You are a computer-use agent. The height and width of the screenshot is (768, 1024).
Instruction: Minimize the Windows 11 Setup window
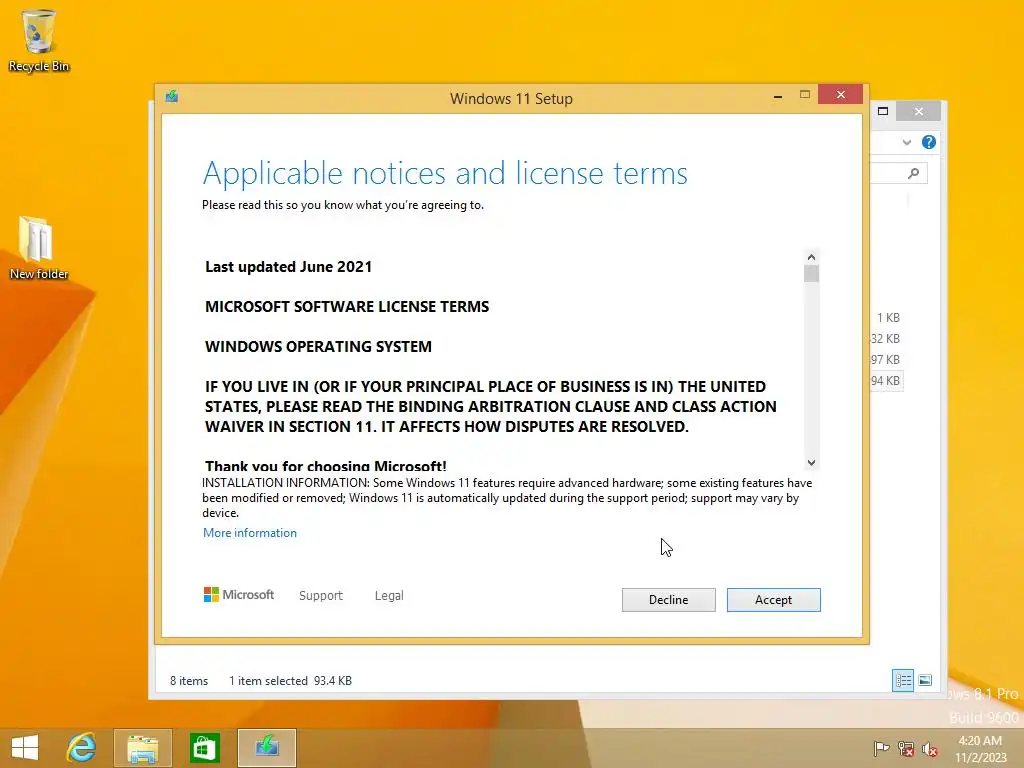[x=778, y=96]
